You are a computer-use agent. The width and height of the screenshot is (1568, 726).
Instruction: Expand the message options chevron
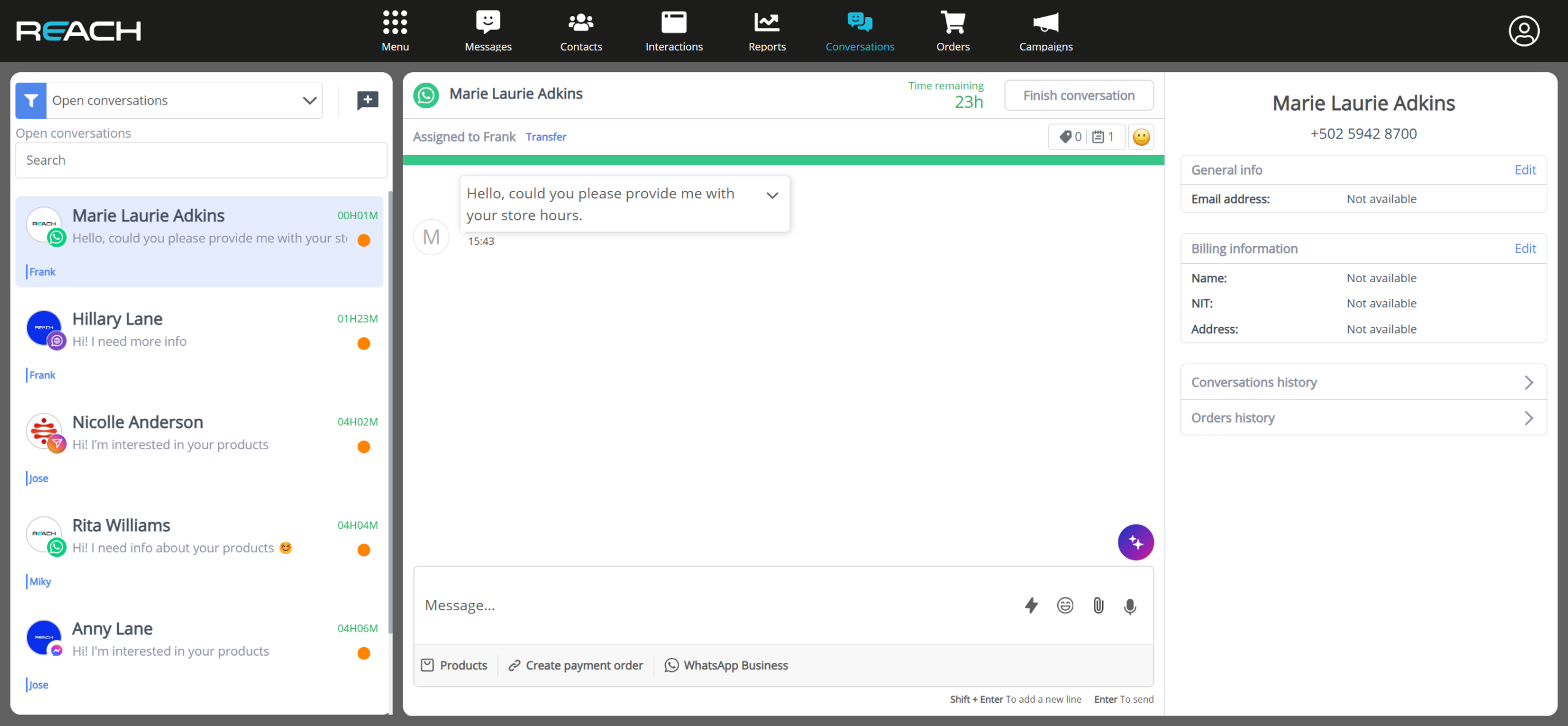(772, 195)
